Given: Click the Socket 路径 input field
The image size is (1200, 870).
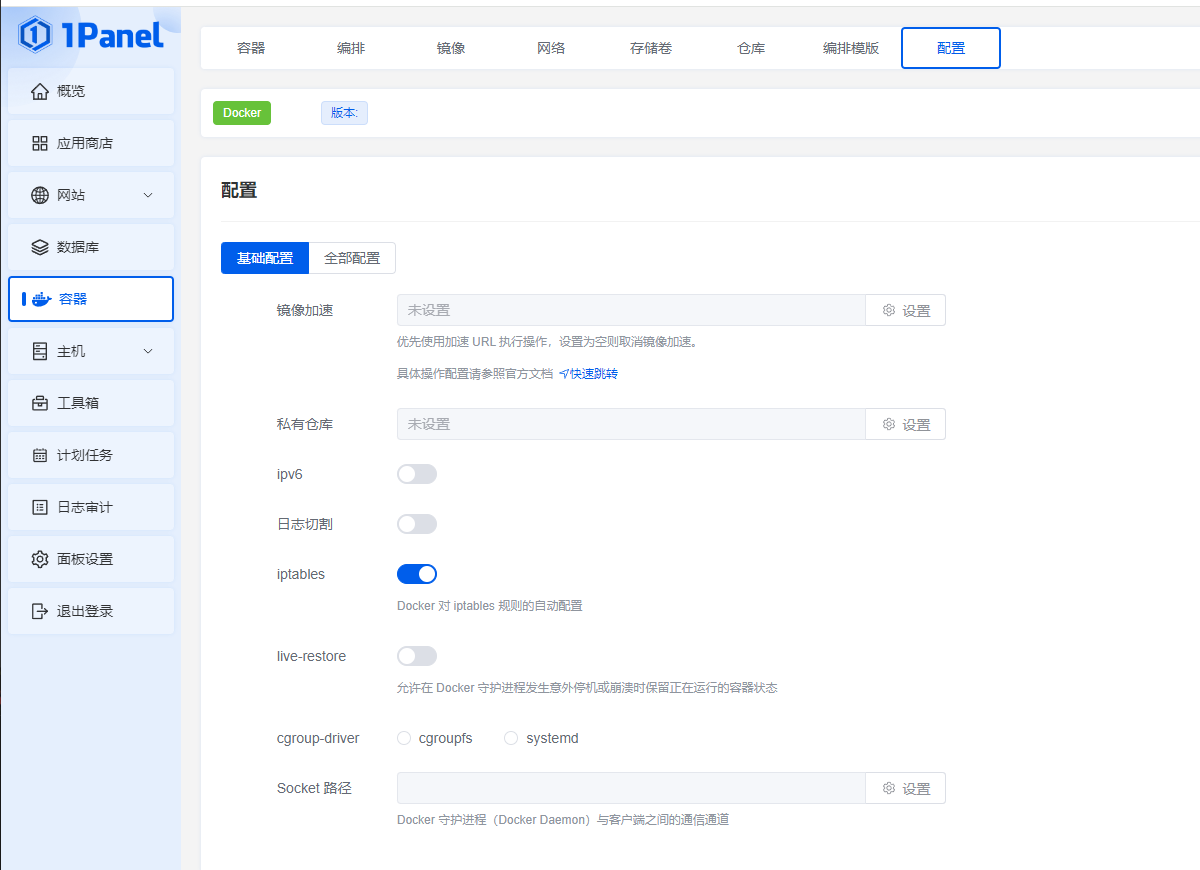Looking at the screenshot, I should point(631,788).
